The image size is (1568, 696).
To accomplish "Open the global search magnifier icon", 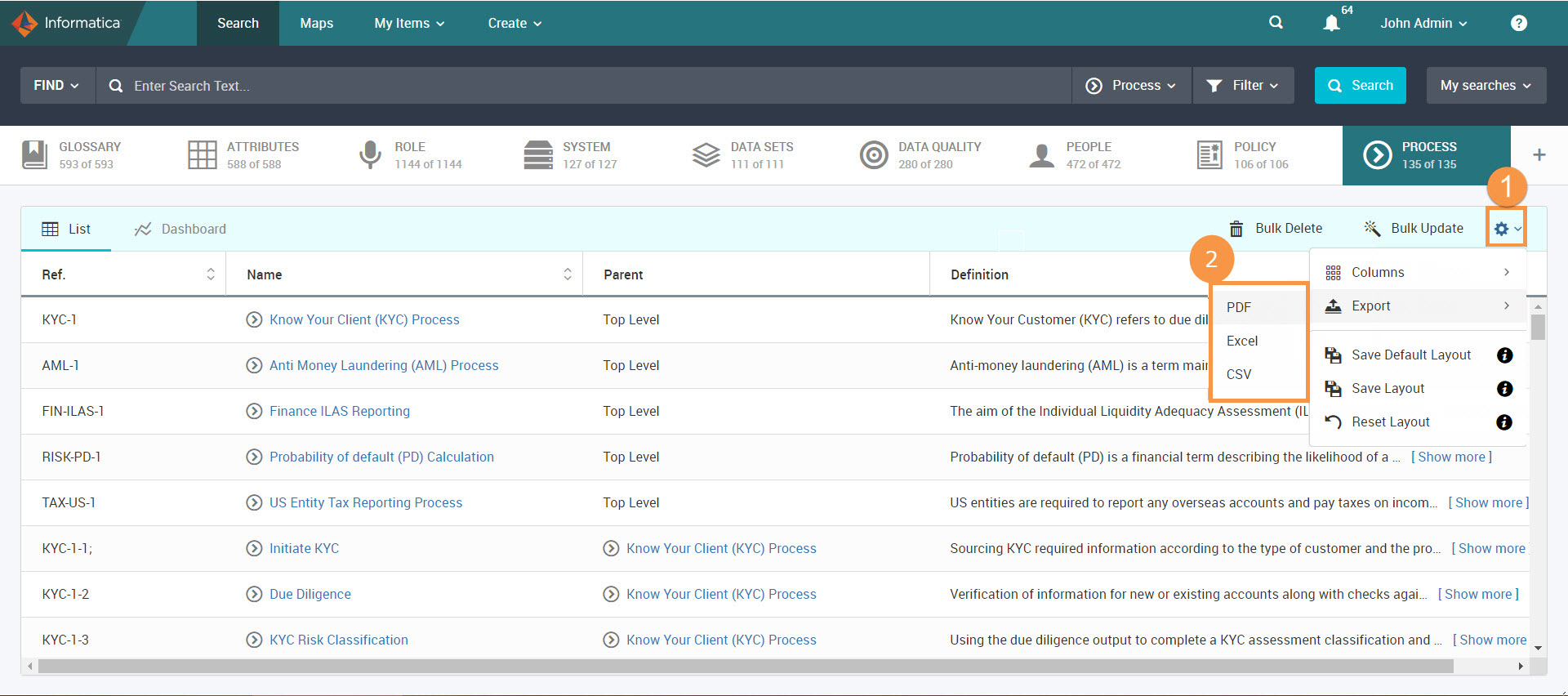I will pos(1276,23).
